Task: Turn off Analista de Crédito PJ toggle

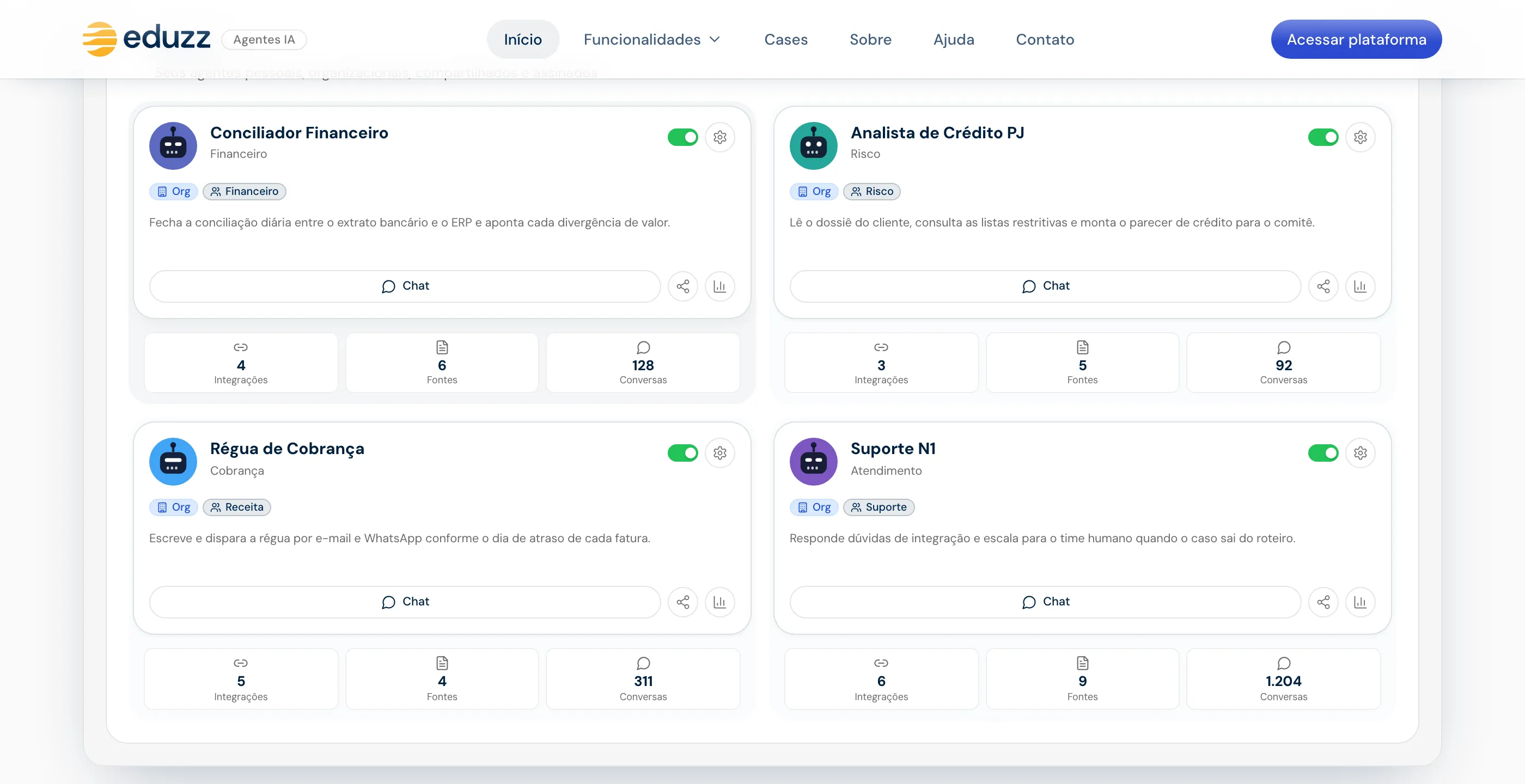Action: [x=1323, y=137]
